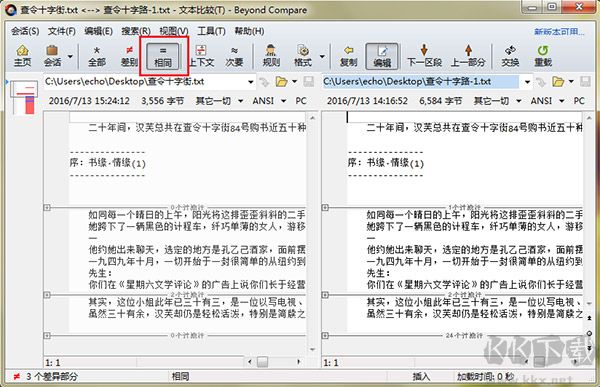The height and width of the screenshot is (387, 600).
Task: Open the 文件(F) menu
Action: click(61, 31)
